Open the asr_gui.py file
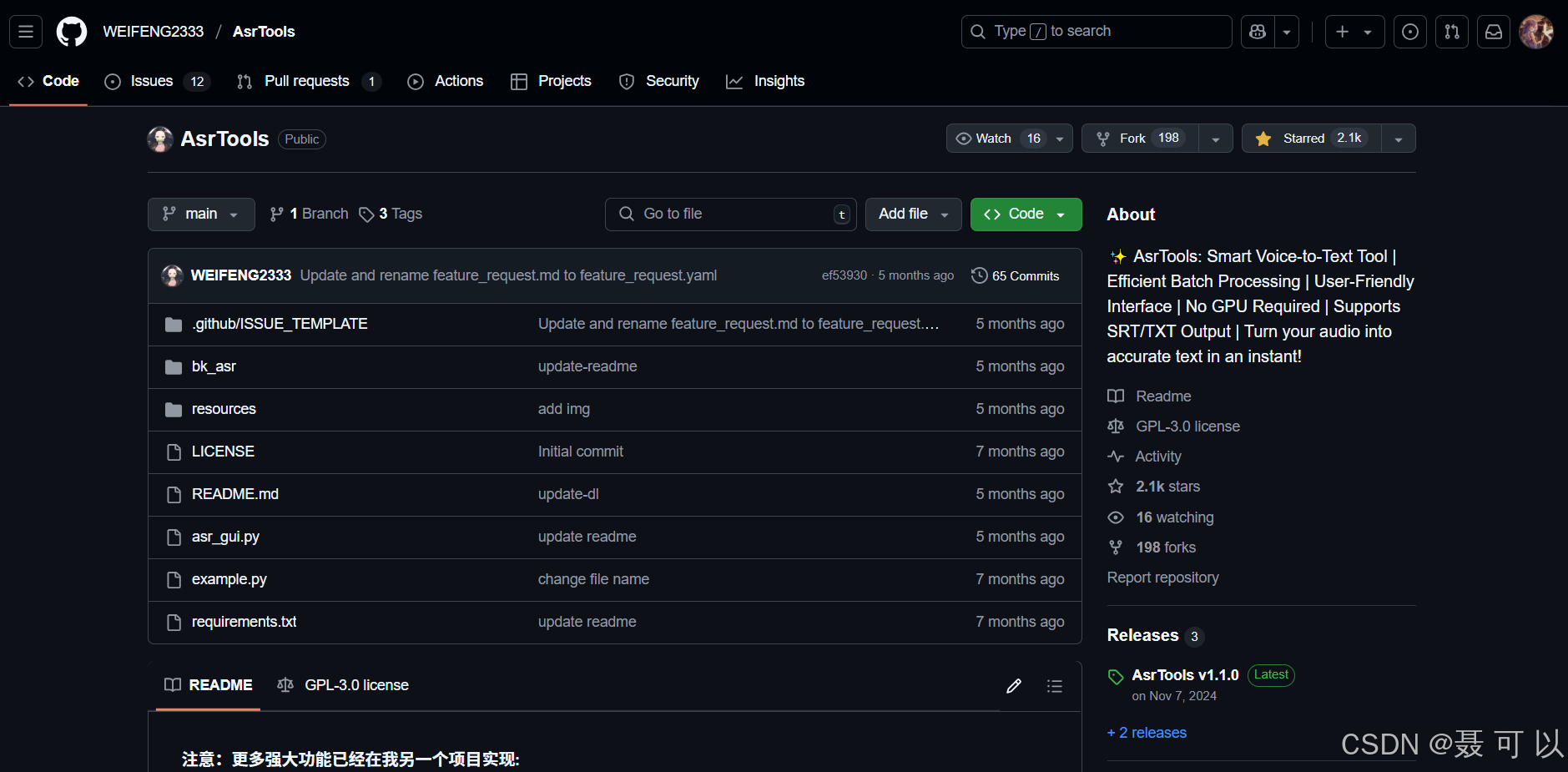Viewport: 1568px width, 772px height. point(225,537)
